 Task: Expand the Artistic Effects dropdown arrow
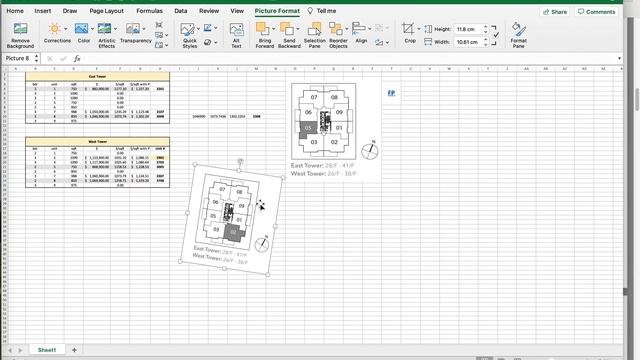point(115,29)
